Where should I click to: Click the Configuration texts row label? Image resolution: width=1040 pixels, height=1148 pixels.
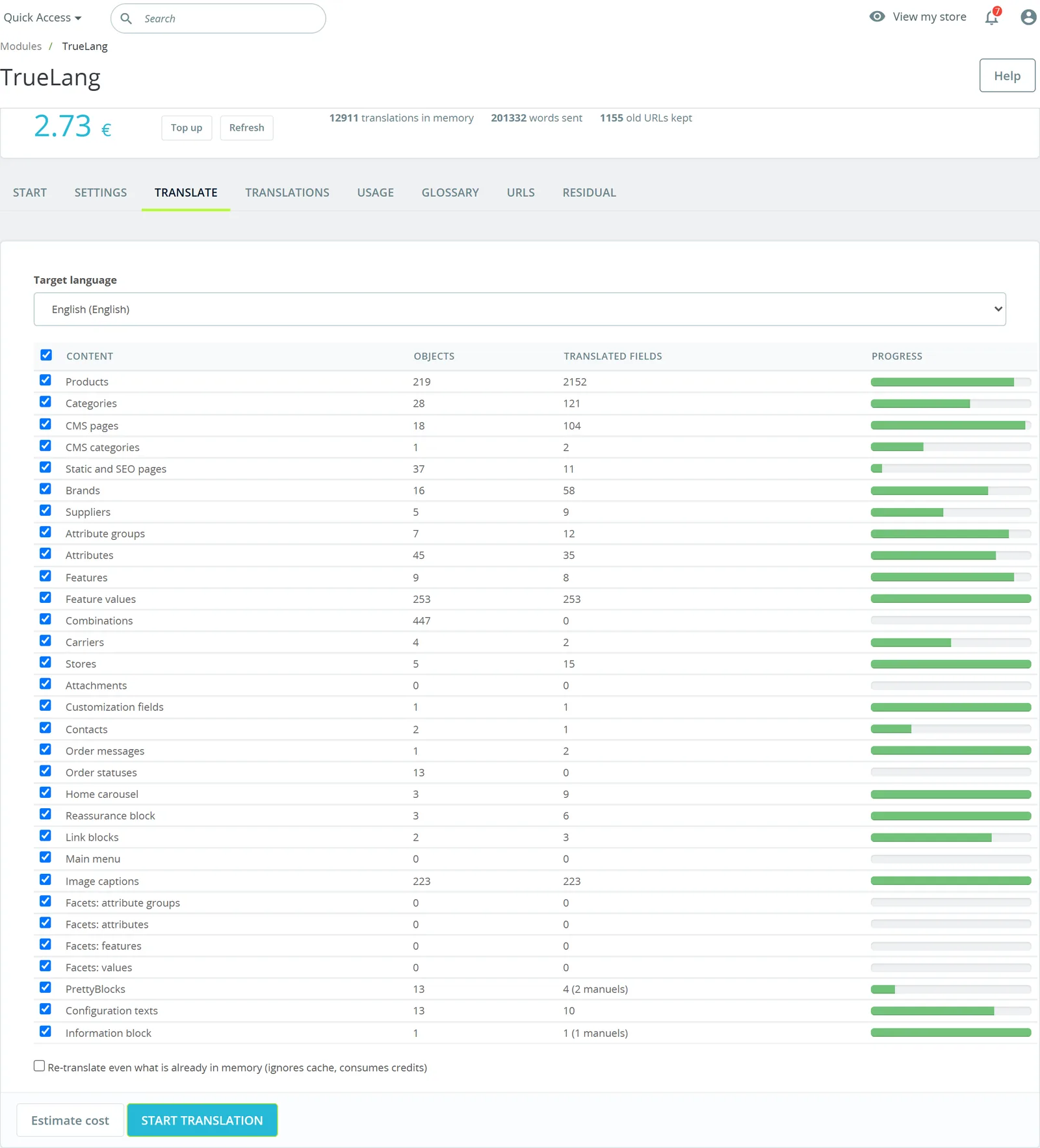coord(112,1010)
